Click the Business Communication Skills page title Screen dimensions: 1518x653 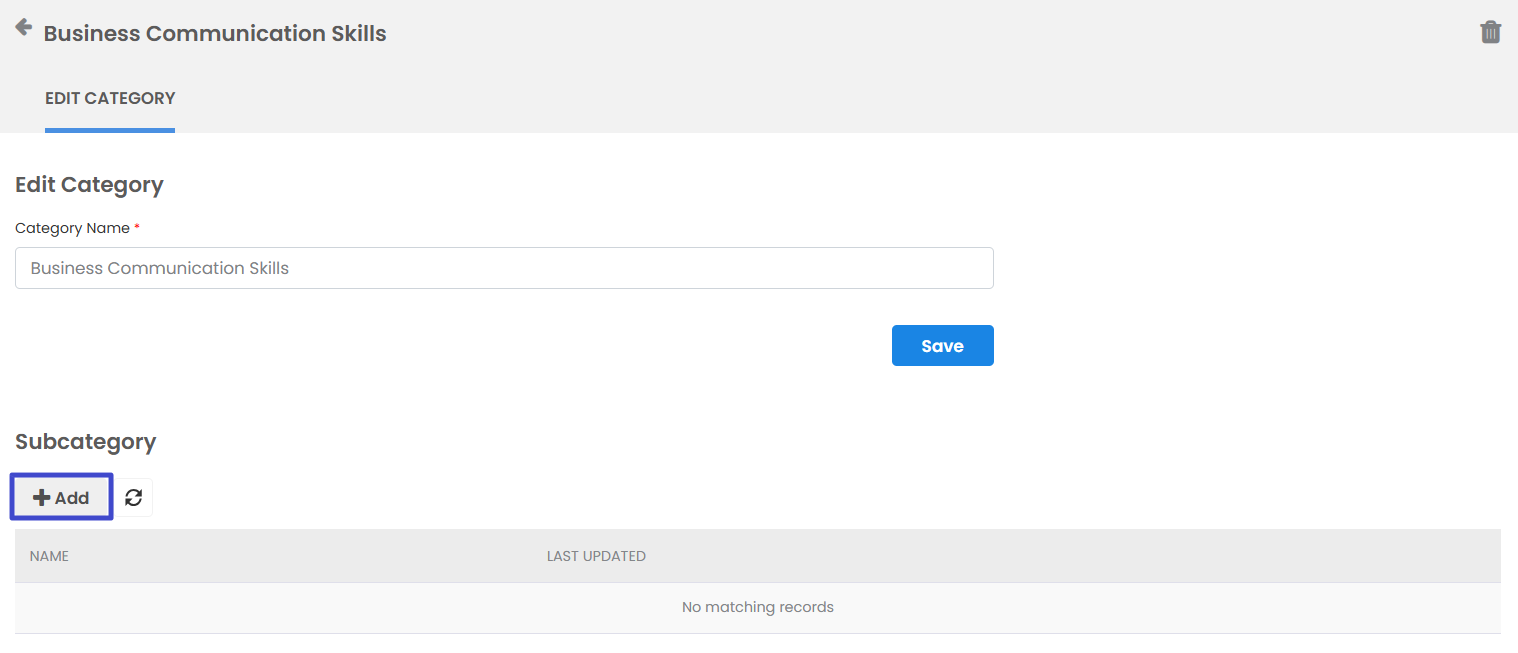coord(215,33)
